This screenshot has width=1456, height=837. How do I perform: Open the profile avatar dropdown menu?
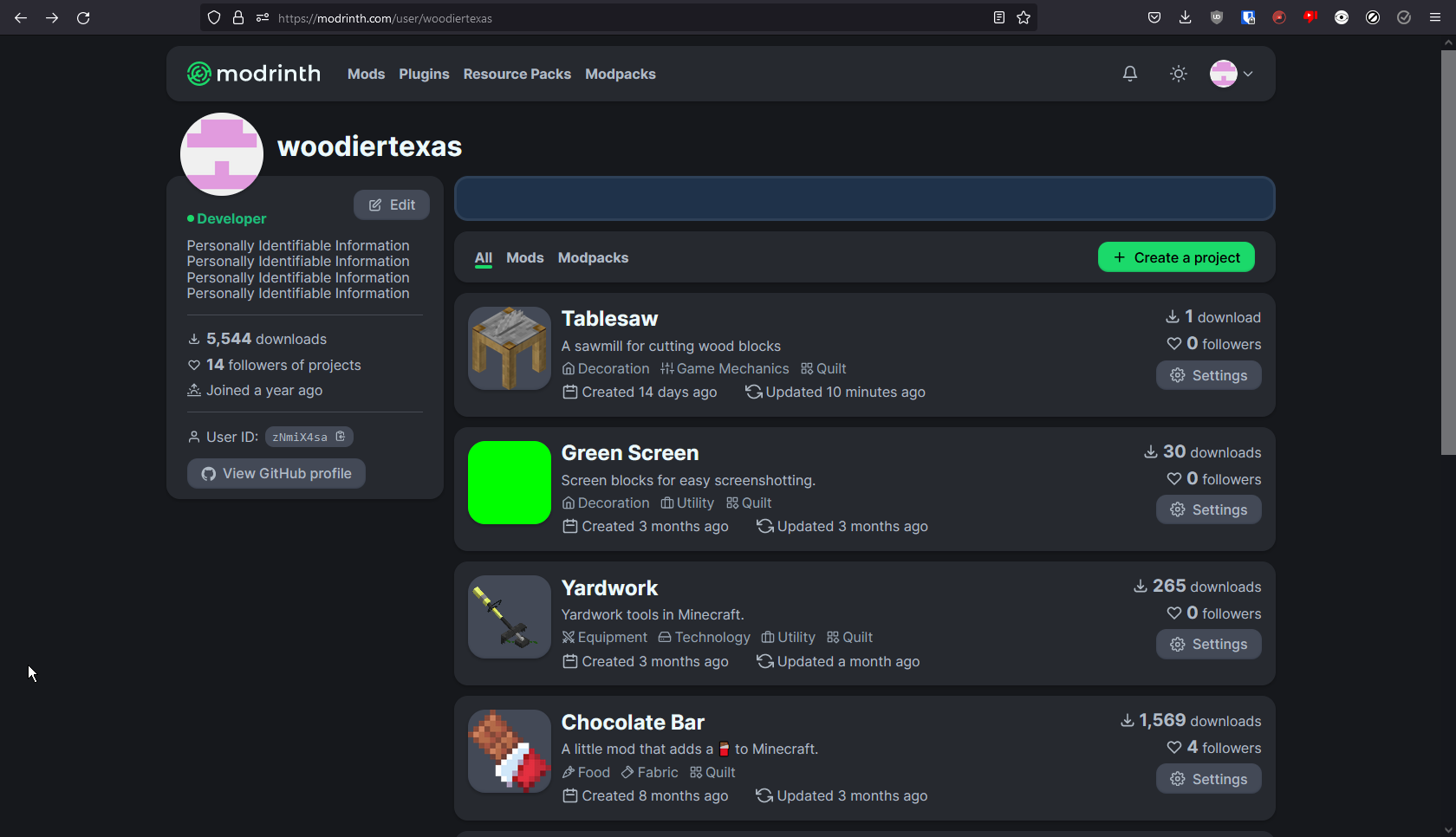tap(1225, 74)
